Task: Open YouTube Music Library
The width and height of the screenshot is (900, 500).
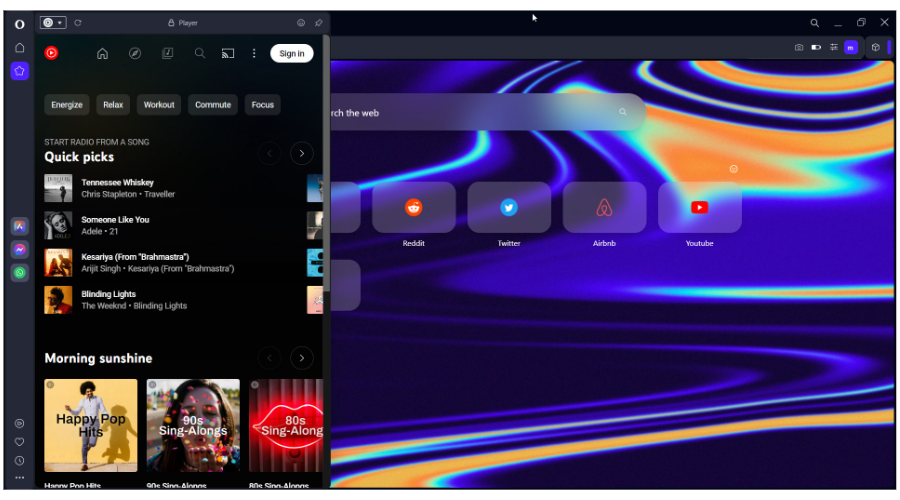Action: tap(168, 53)
